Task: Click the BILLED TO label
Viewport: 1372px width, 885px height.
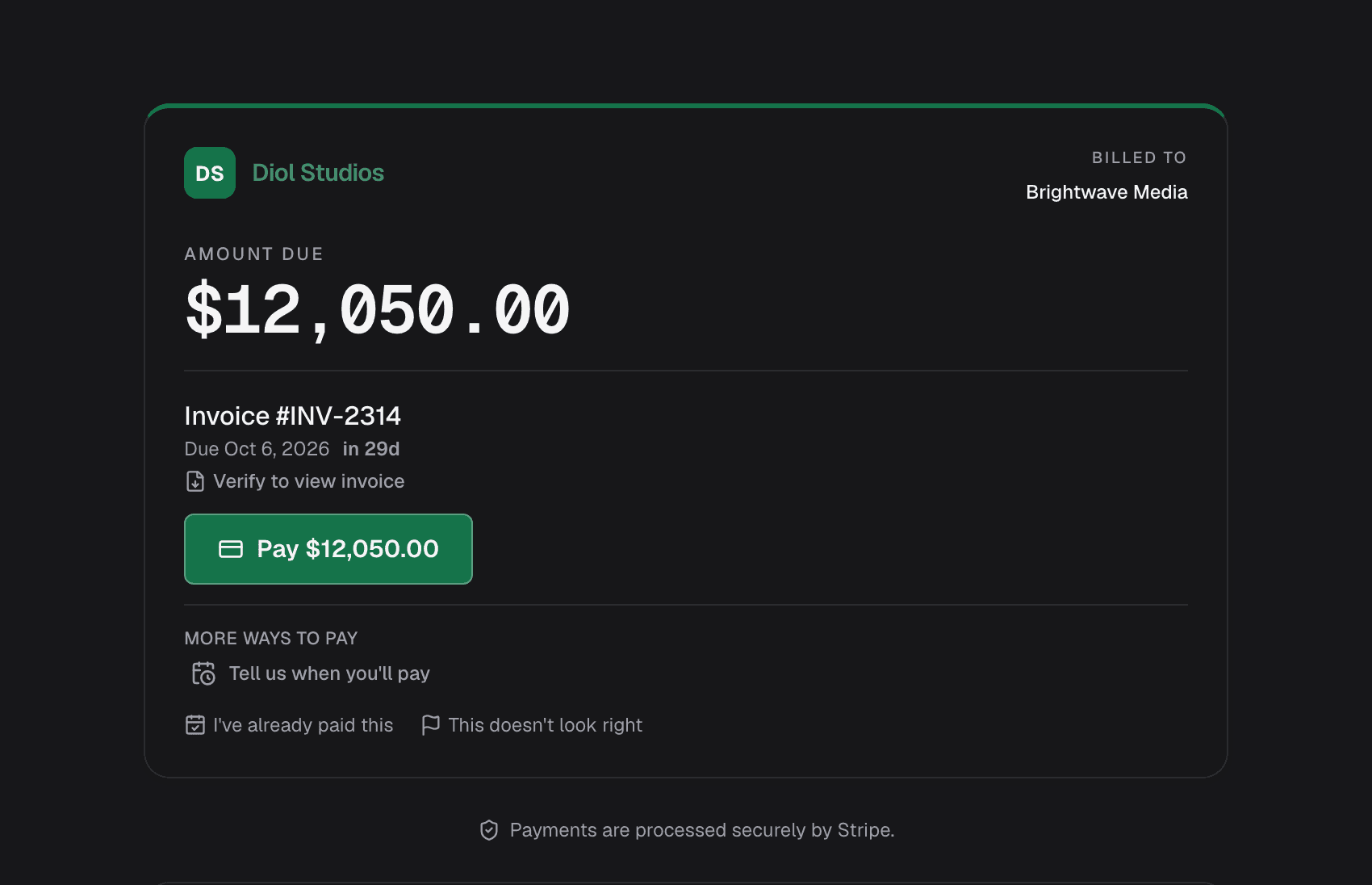Action: pos(1140,158)
